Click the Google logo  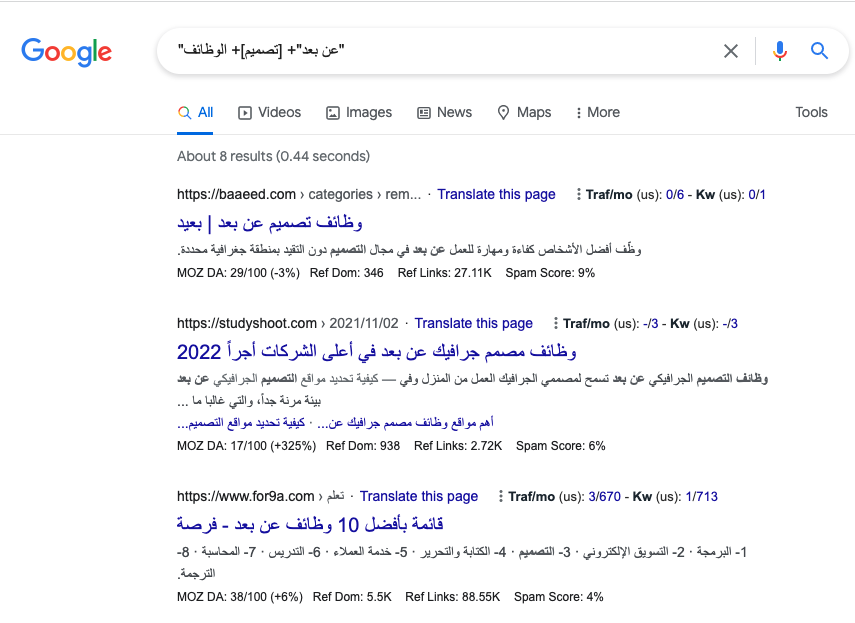[66, 52]
